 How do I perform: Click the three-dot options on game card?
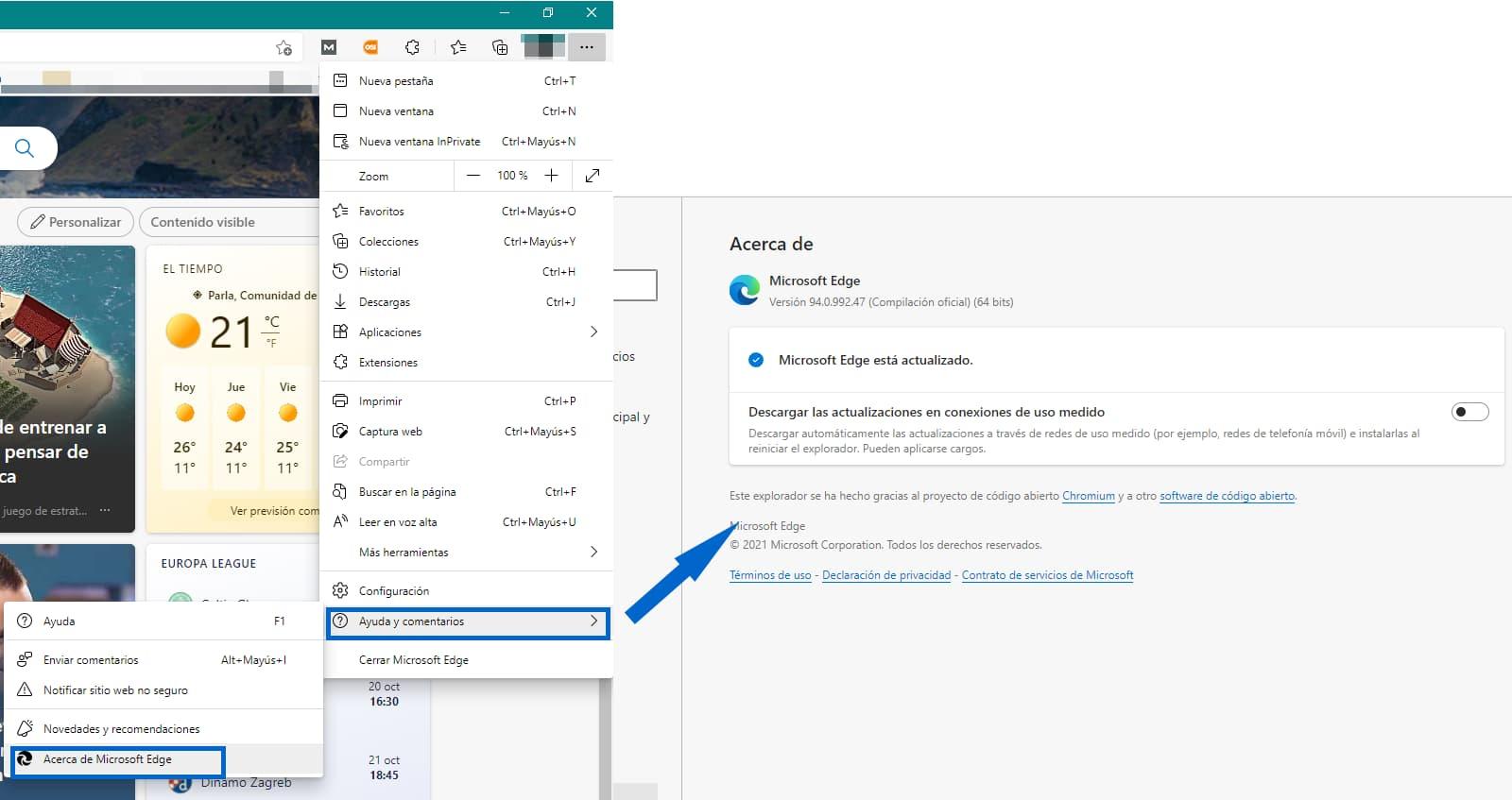click(105, 510)
